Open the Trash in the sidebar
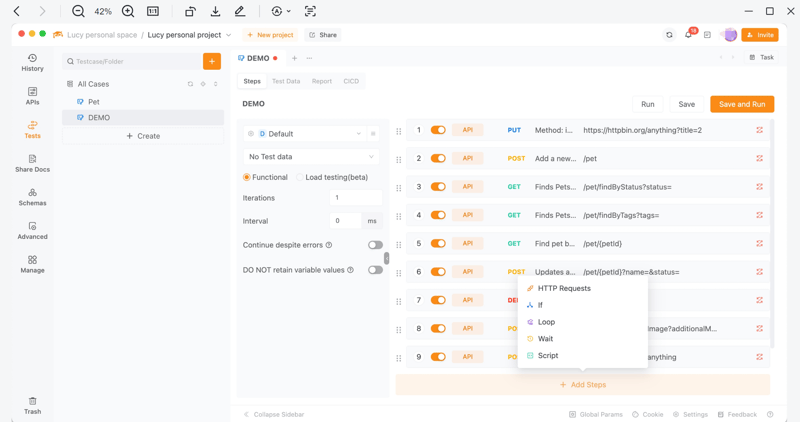Screen dimensions: 800x422 point(32,405)
